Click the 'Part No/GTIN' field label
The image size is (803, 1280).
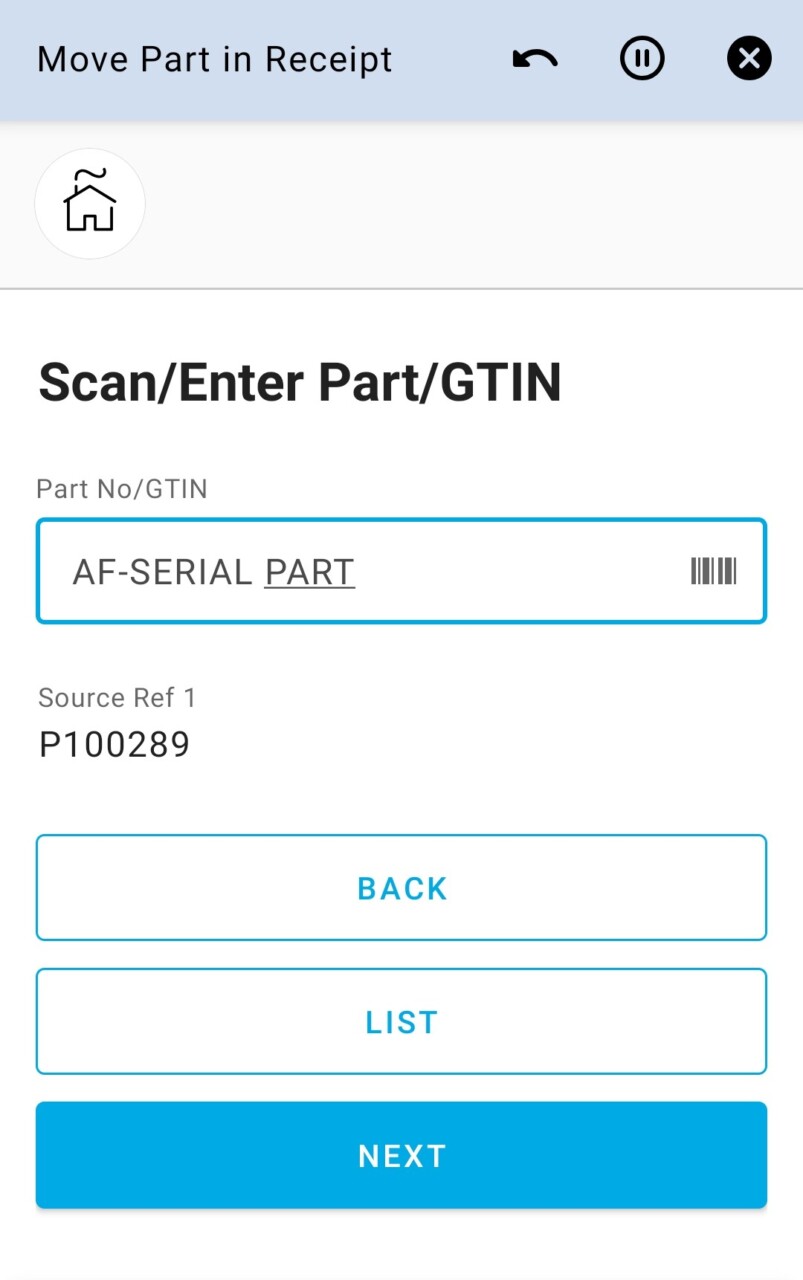[122, 489]
